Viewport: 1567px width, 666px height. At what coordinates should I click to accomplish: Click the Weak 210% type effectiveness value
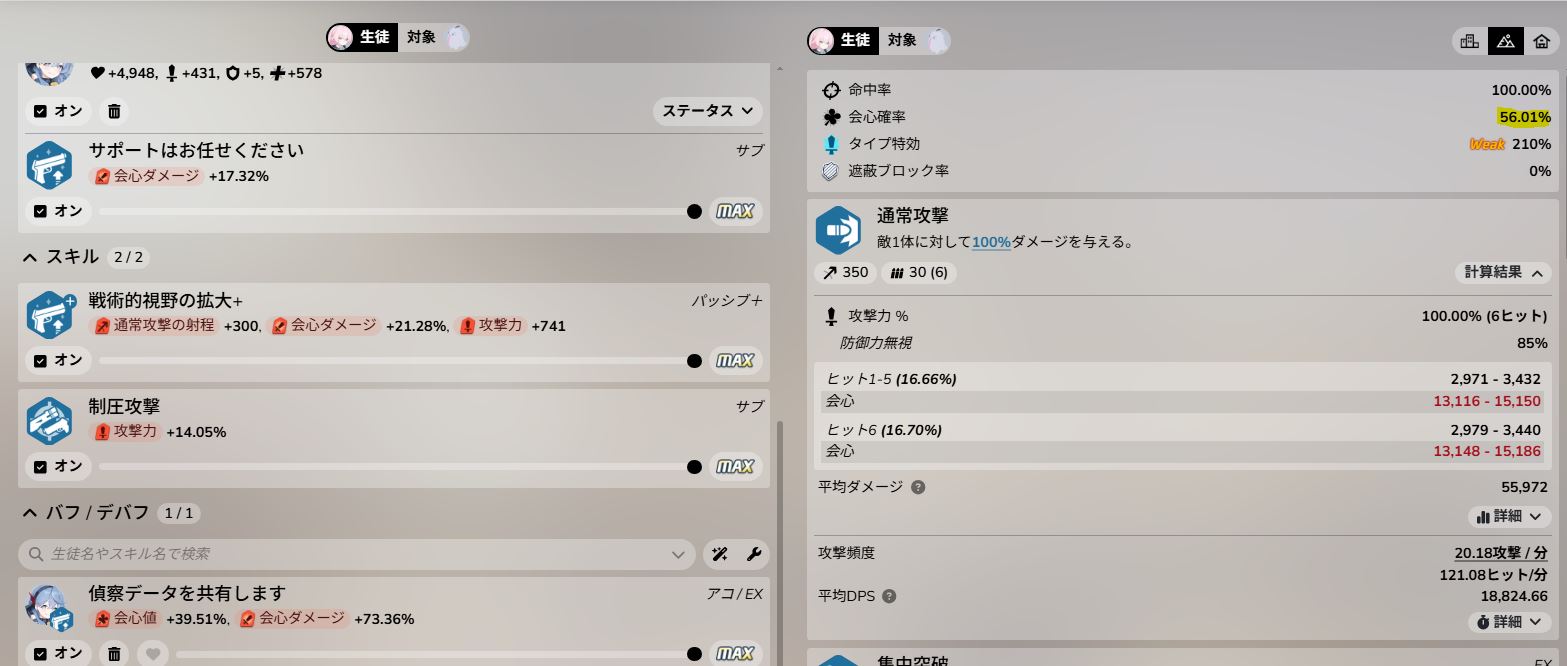click(1510, 144)
